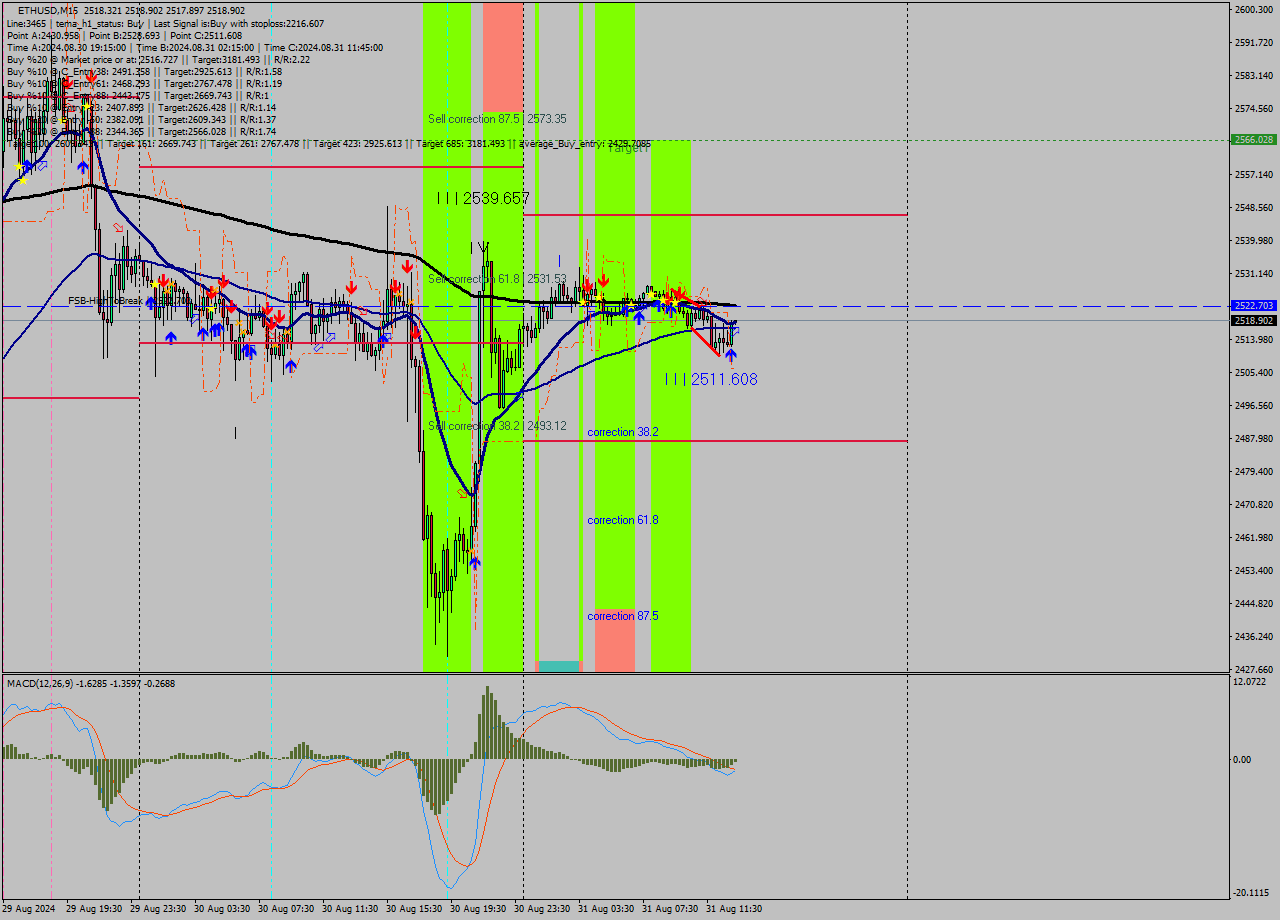Click the 2548.560 price axis value
Viewport: 1280px width, 920px height.
[1254, 207]
